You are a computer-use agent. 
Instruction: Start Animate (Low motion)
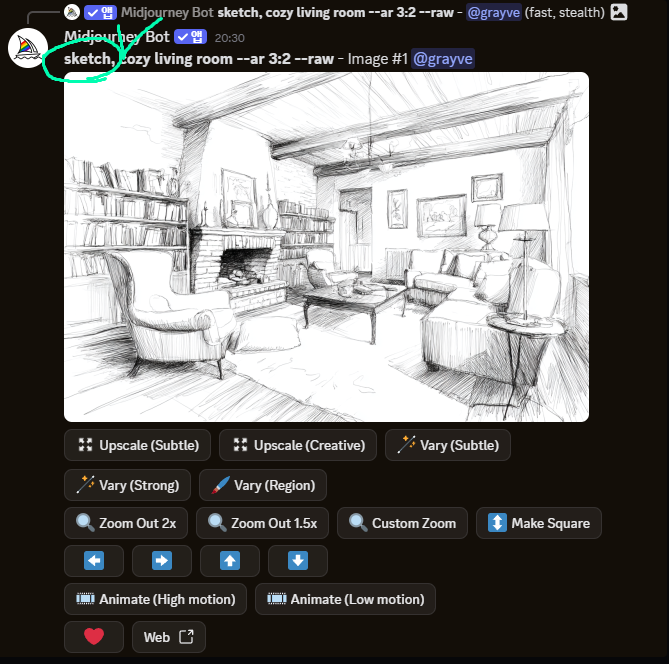[345, 599]
